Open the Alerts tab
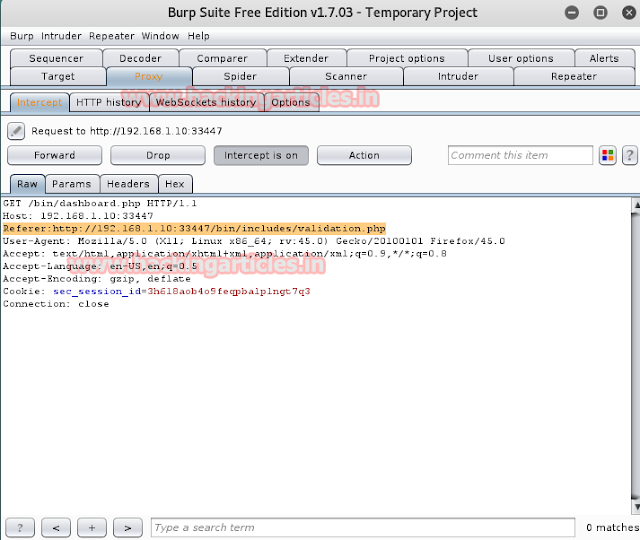Image resolution: width=640 pixels, height=540 pixels. point(604,58)
